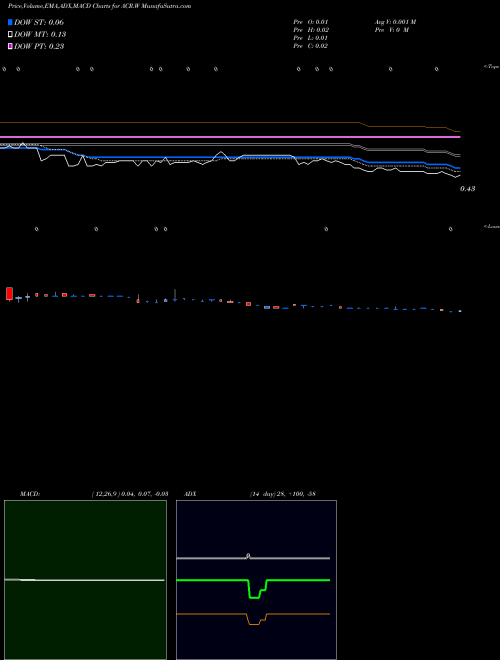Click the '<Tops' marker label
The height and width of the screenshot is (660, 500).
click(x=492, y=67)
